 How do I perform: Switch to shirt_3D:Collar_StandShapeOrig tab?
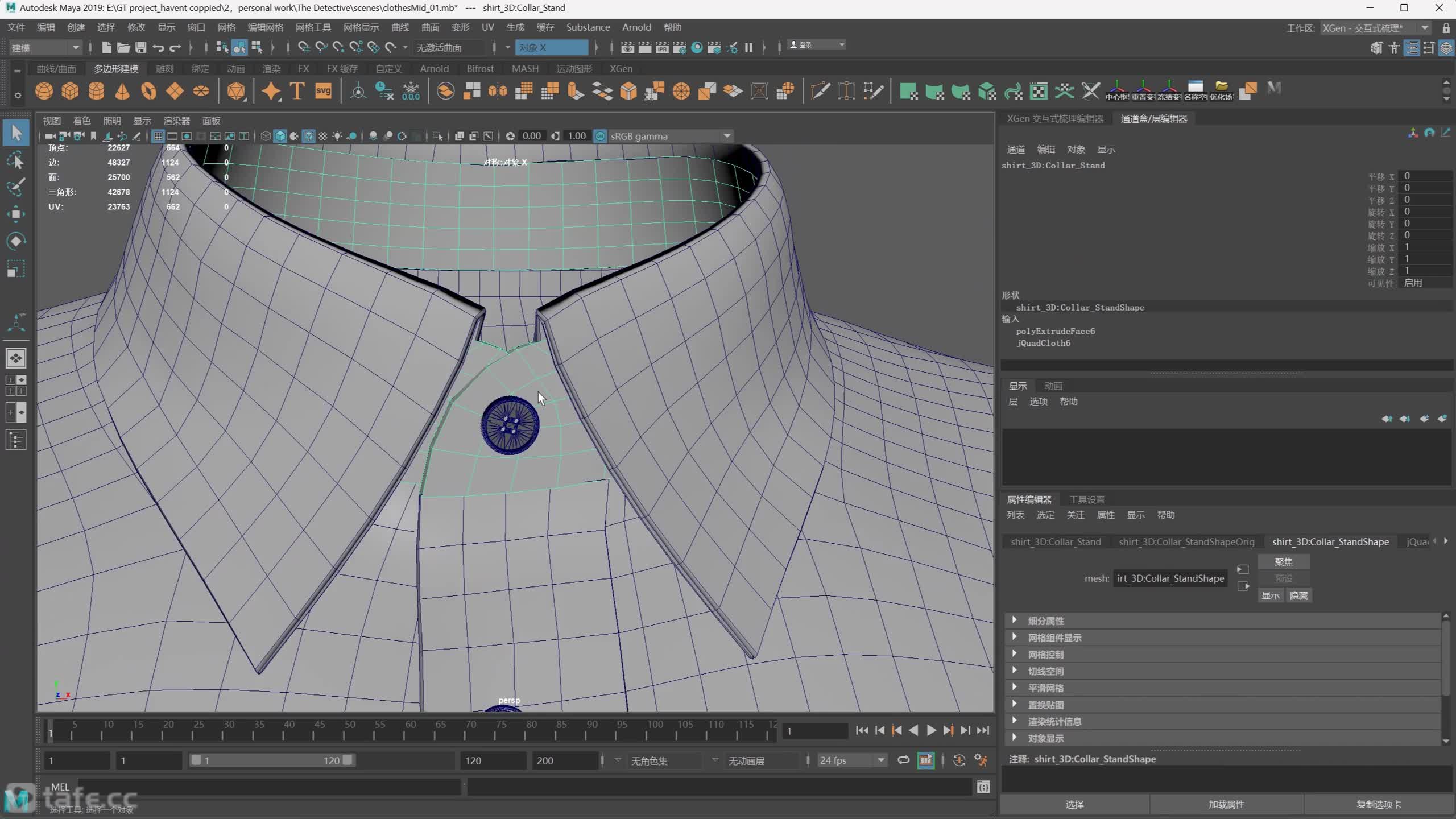coord(1186,541)
